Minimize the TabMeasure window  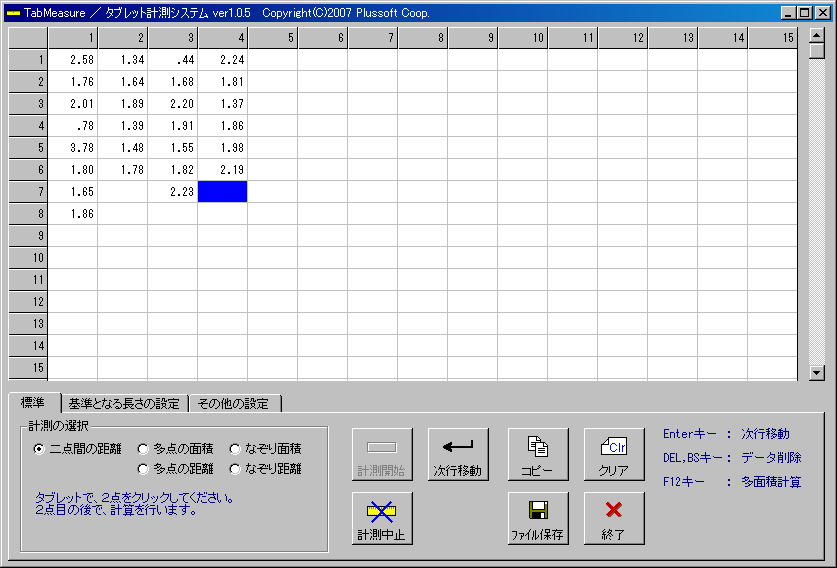[789, 13]
